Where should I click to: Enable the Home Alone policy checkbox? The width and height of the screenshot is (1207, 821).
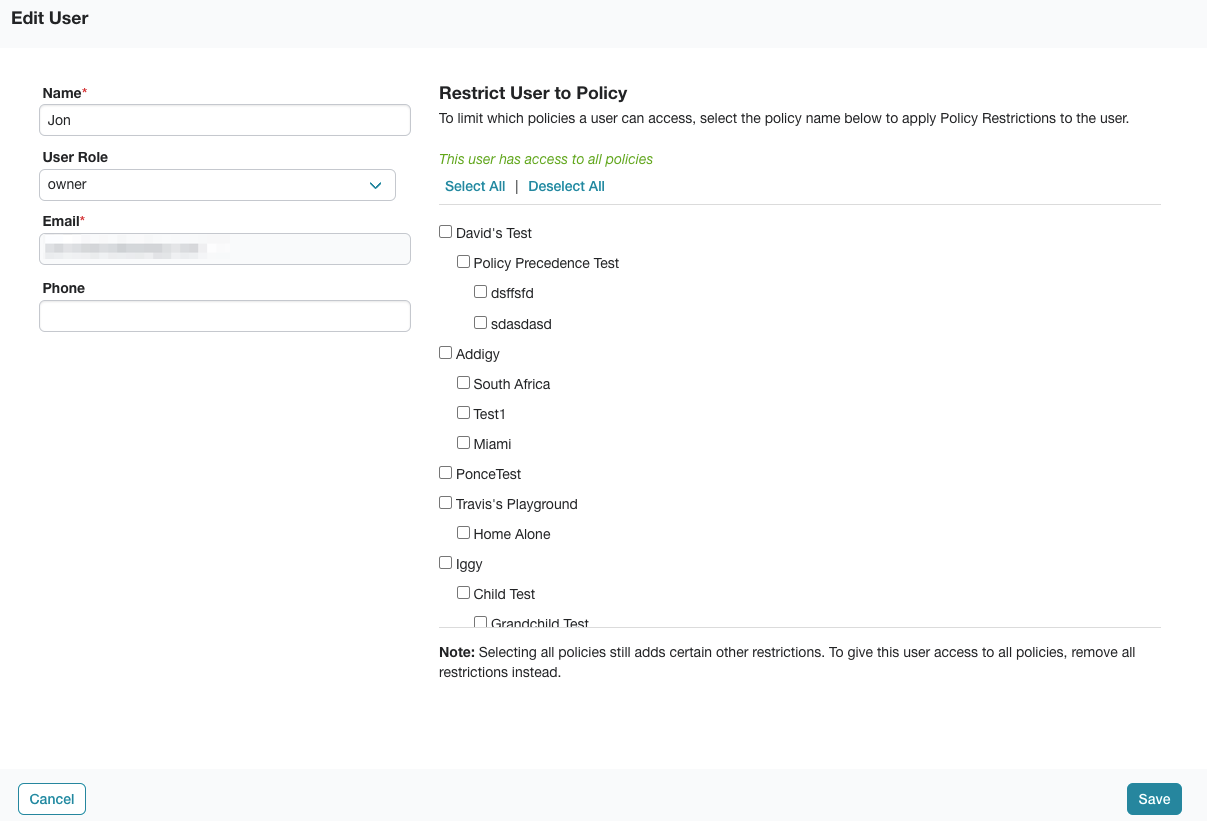click(x=463, y=532)
